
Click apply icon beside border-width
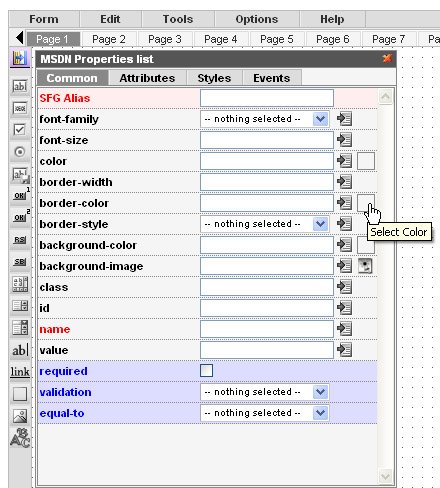tap(344, 182)
